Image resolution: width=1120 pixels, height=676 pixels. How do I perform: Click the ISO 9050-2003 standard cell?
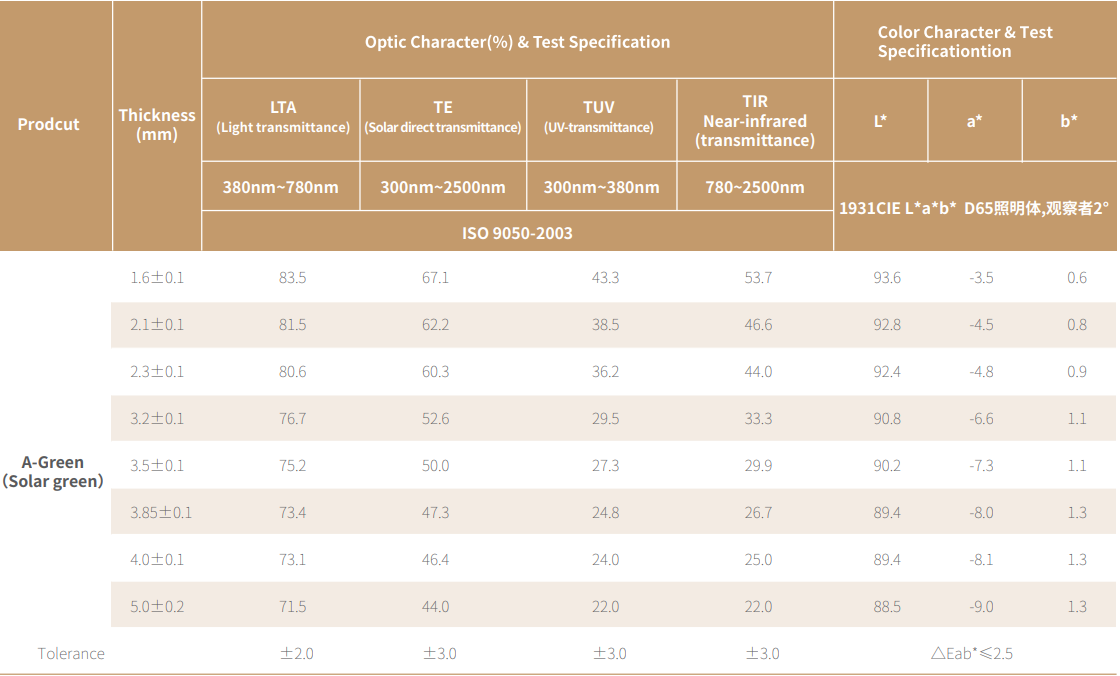[x=517, y=233]
